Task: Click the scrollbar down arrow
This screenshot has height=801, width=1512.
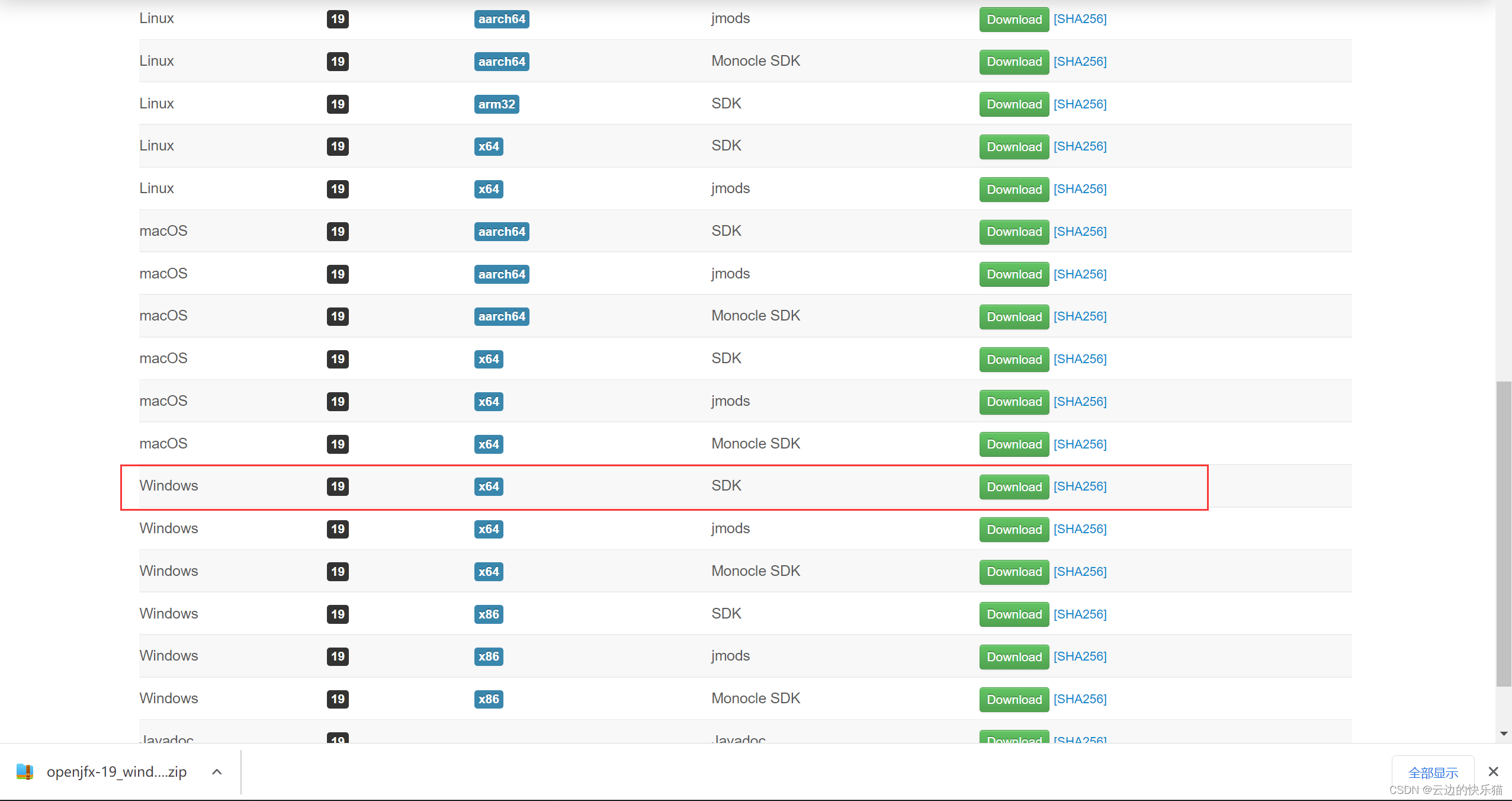Action: click(1503, 733)
